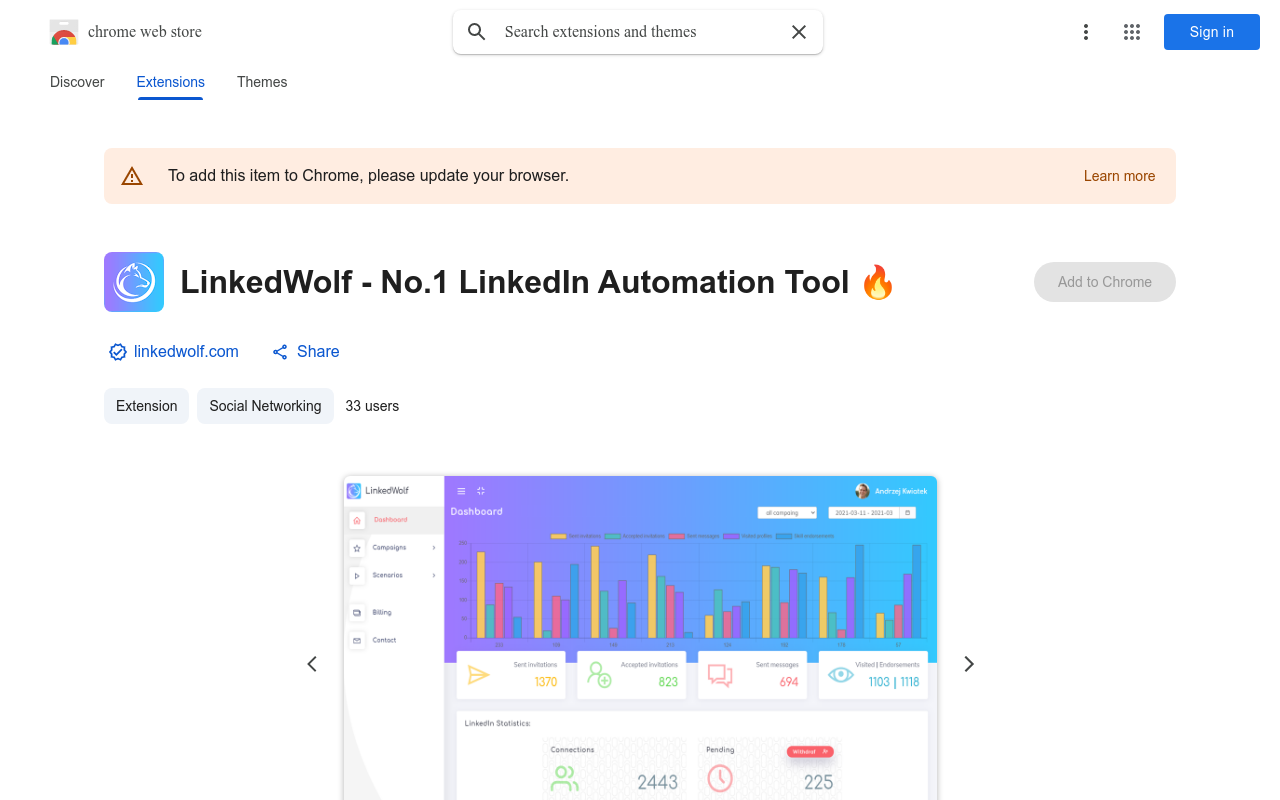1280x800 pixels.
Task: Show the previous screenshot with left arrow
Action: [312, 664]
